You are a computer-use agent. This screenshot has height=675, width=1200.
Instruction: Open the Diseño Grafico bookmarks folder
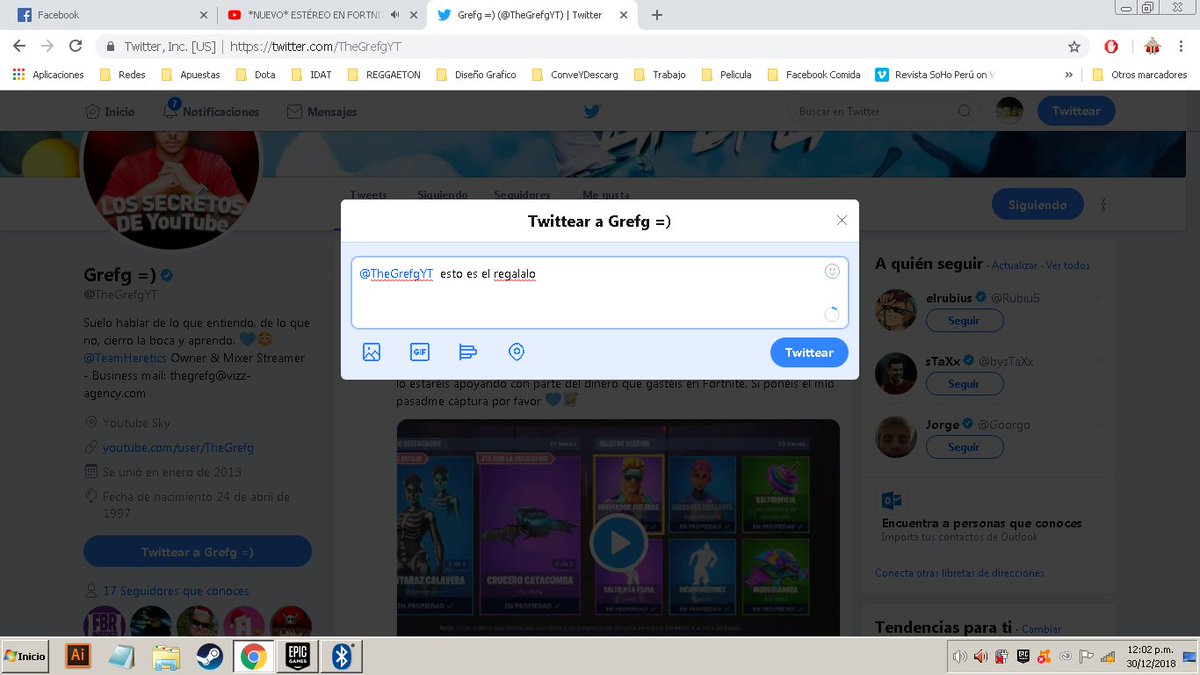(474, 74)
